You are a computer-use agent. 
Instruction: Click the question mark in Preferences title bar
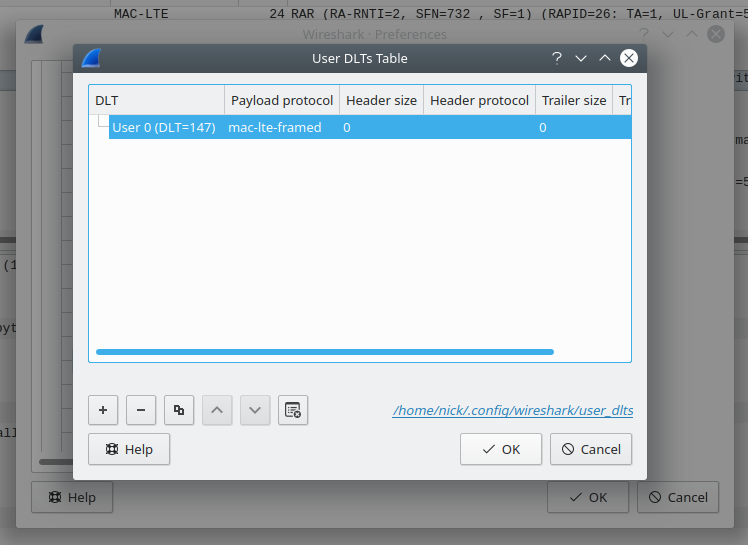[644, 34]
